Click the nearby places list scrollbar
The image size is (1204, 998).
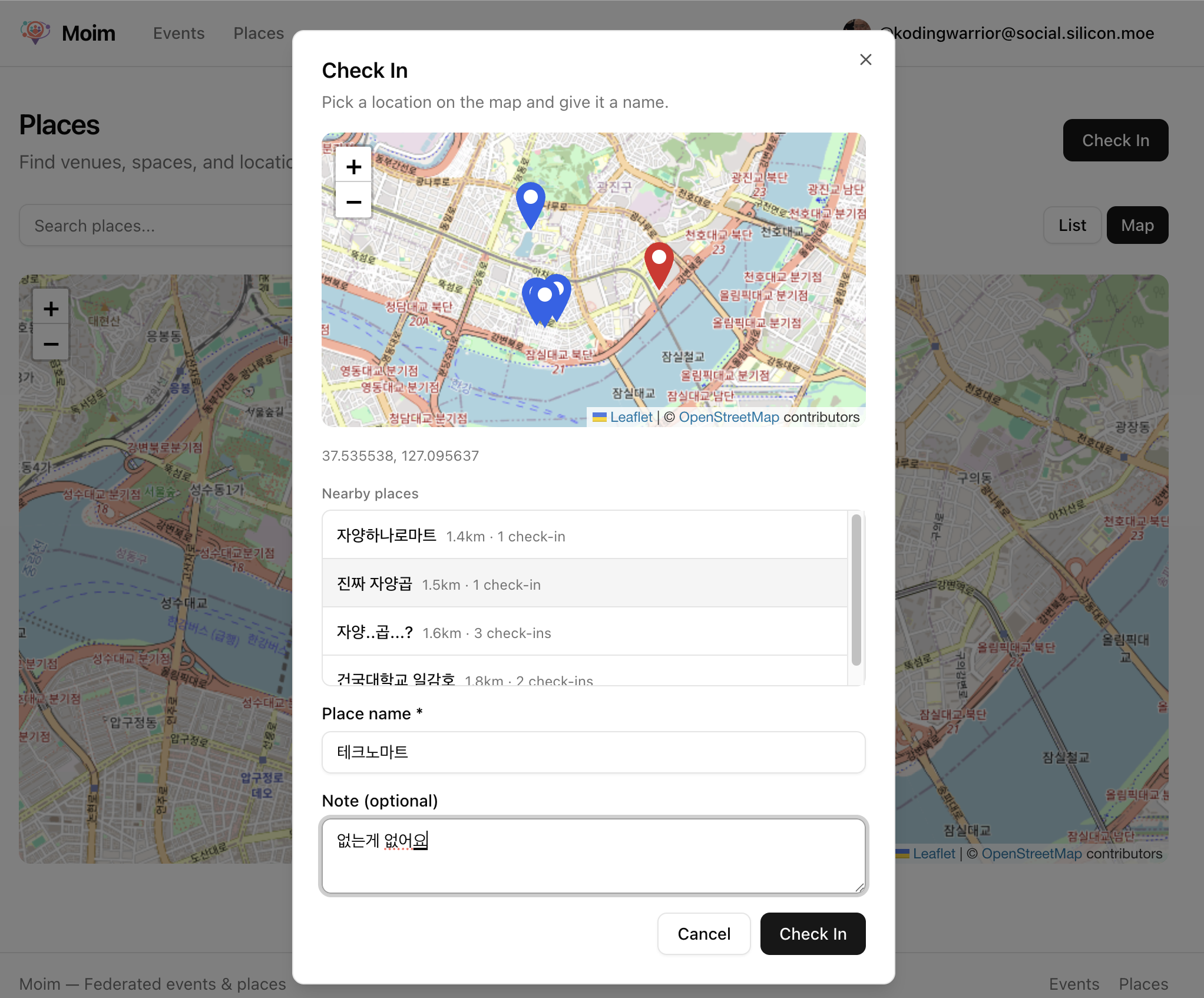856,590
